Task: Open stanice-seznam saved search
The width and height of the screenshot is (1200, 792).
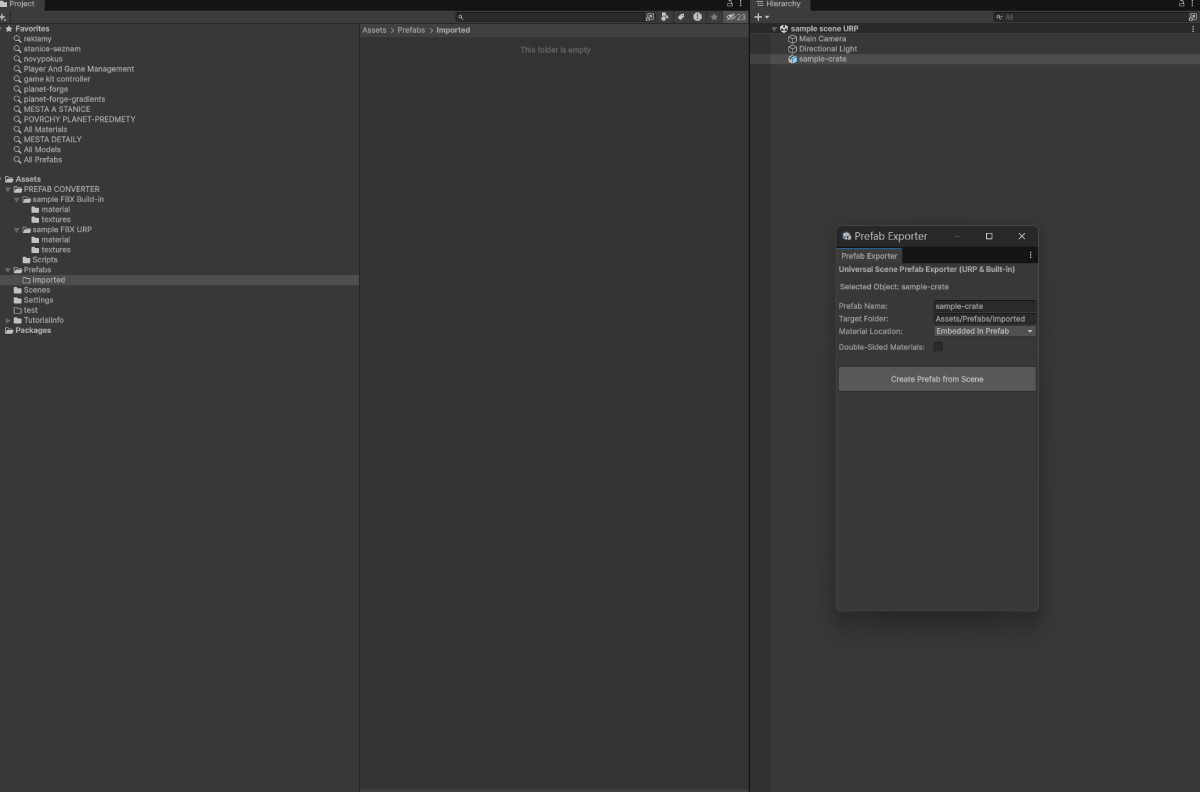Action: [x=52, y=49]
